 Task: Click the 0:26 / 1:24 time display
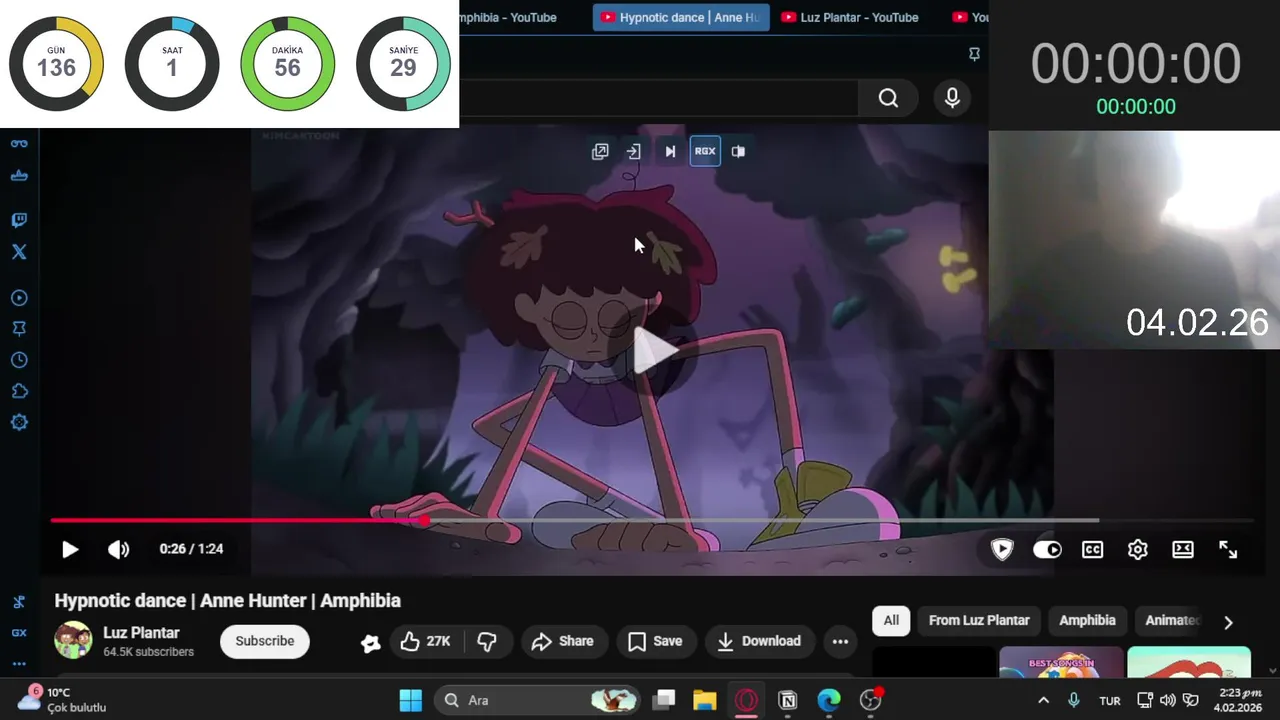191,549
